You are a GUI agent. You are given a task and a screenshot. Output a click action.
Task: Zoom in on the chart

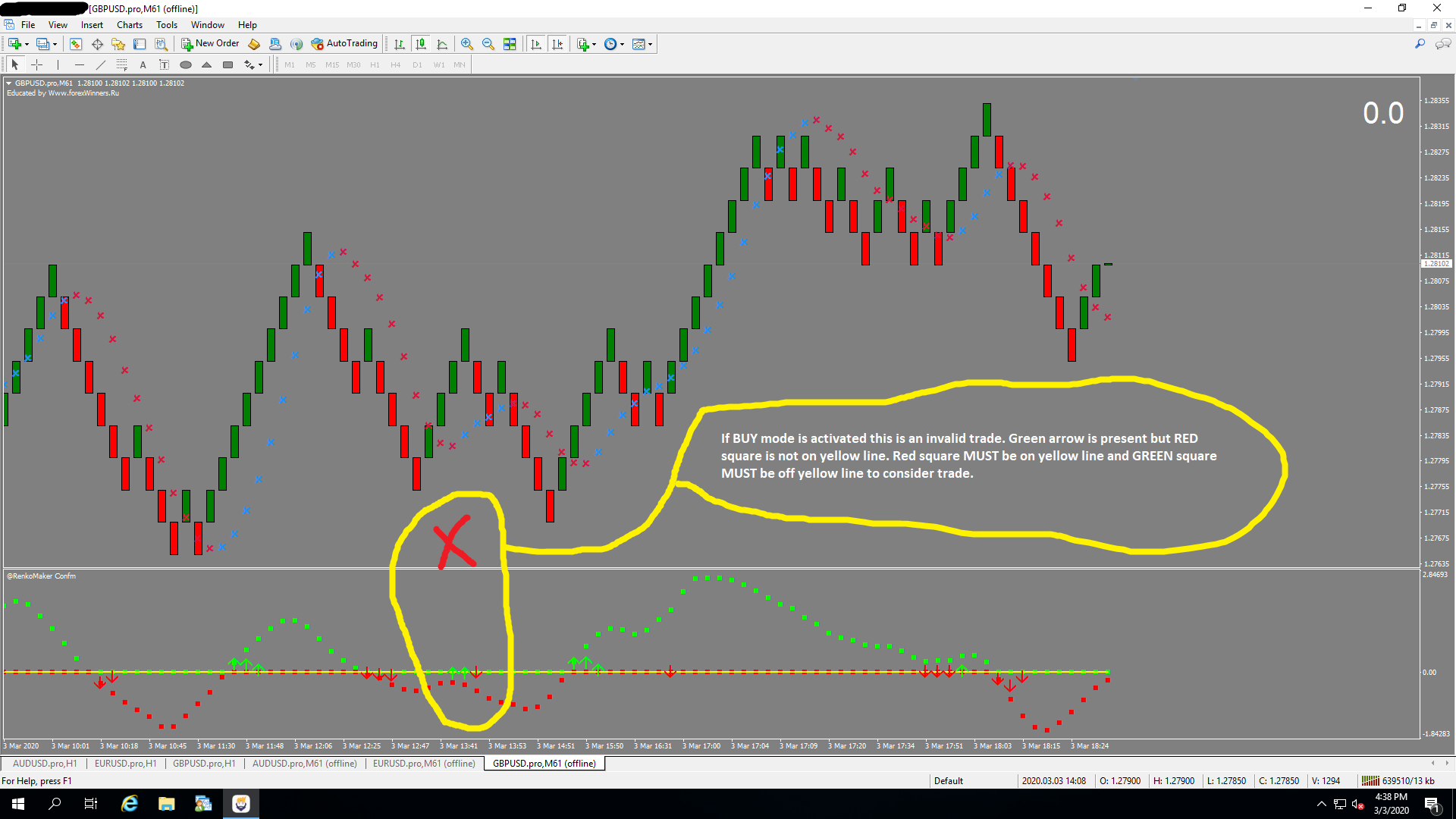click(467, 44)
